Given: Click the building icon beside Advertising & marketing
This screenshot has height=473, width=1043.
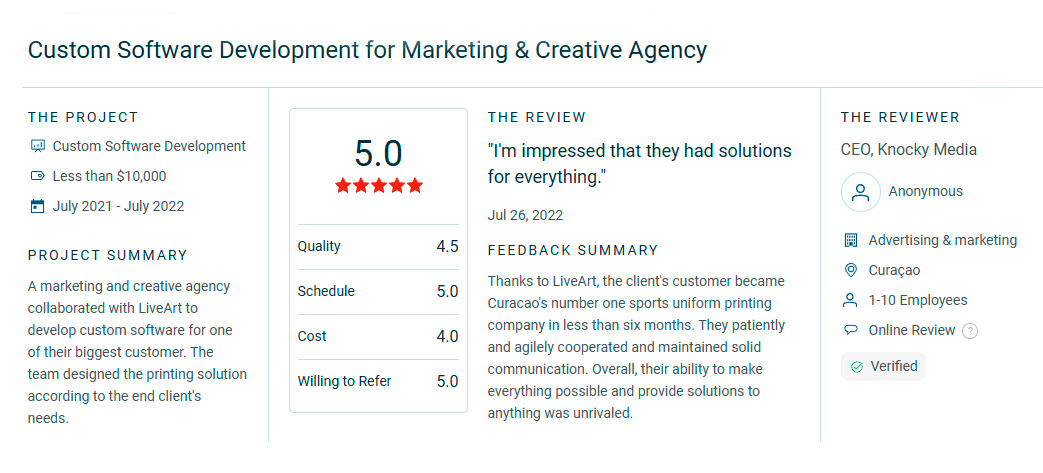Looking at the screenshot, I should (850, 240).
